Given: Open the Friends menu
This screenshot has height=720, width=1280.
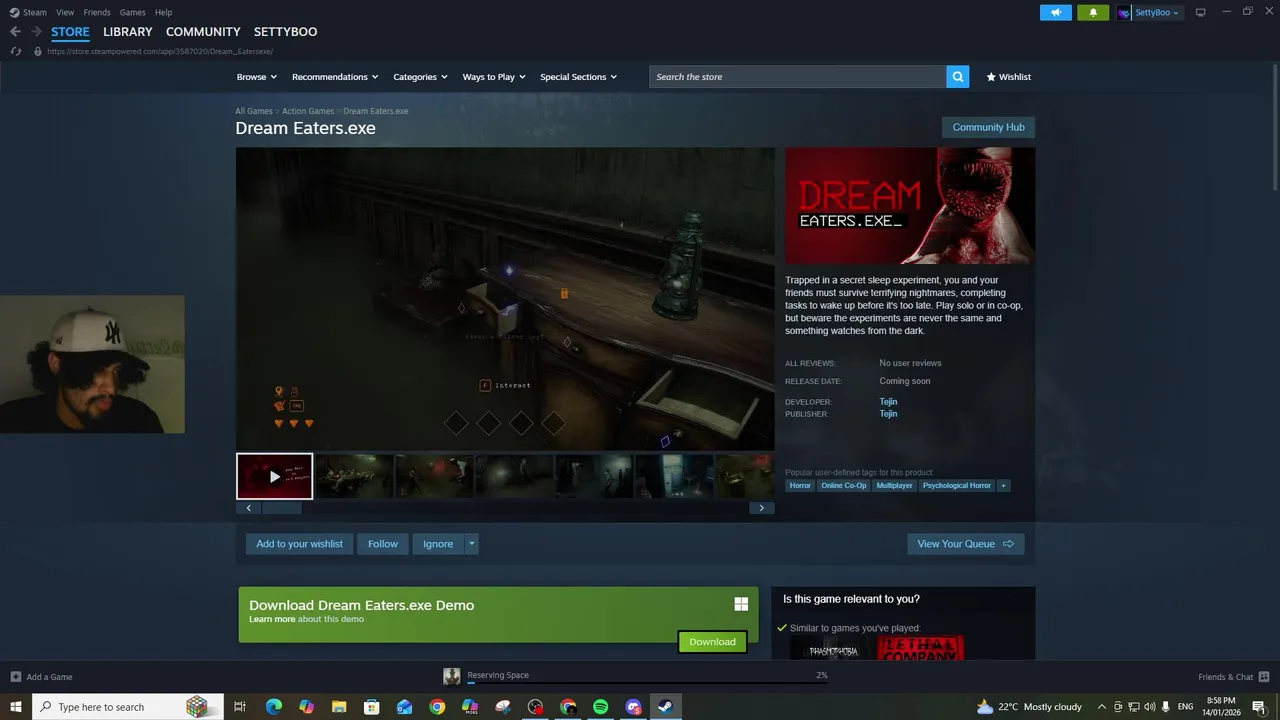Looking at the screenshot, I should pos(97,12).
